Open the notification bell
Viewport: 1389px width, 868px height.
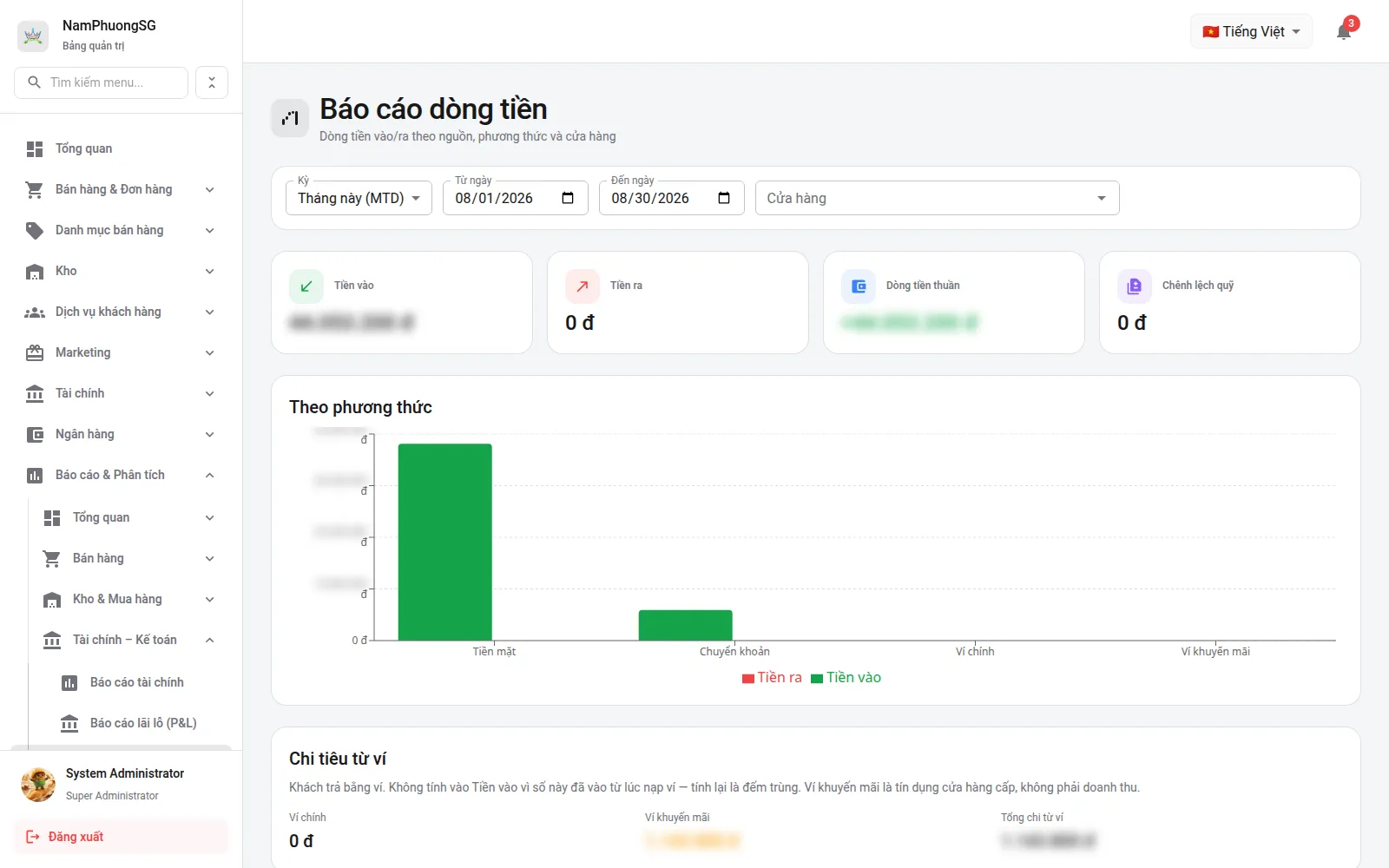point(1343,32)
